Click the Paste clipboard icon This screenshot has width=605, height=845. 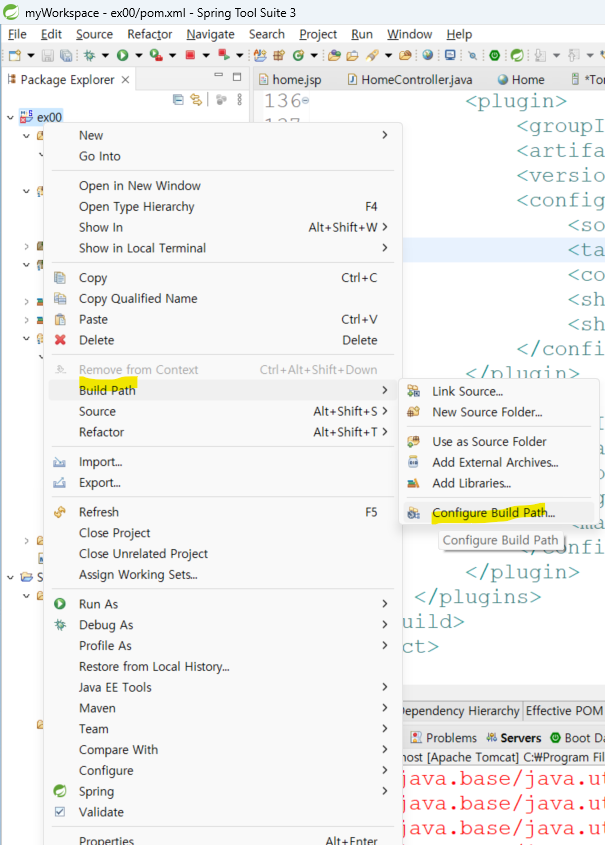pos(60,320)
